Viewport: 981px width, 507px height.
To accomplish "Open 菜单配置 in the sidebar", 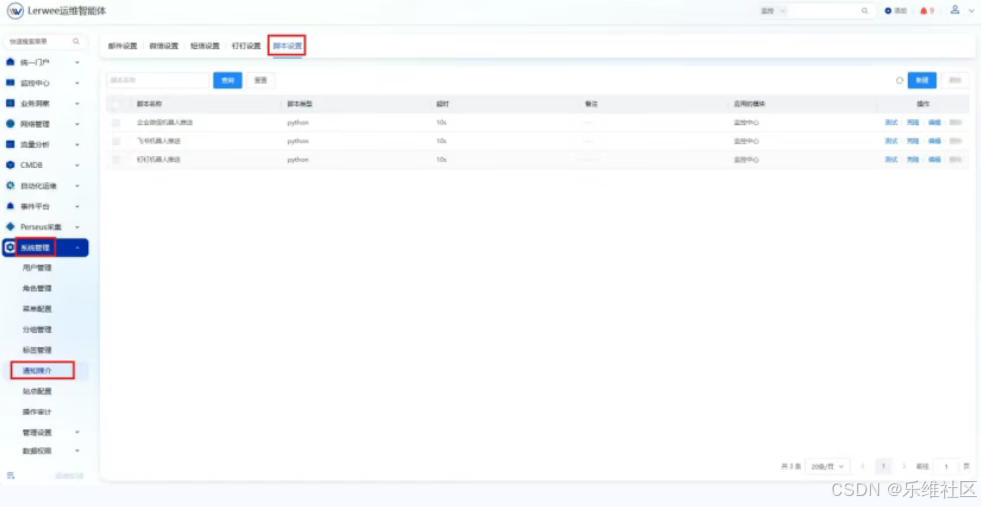I will (x=37, y=309).
